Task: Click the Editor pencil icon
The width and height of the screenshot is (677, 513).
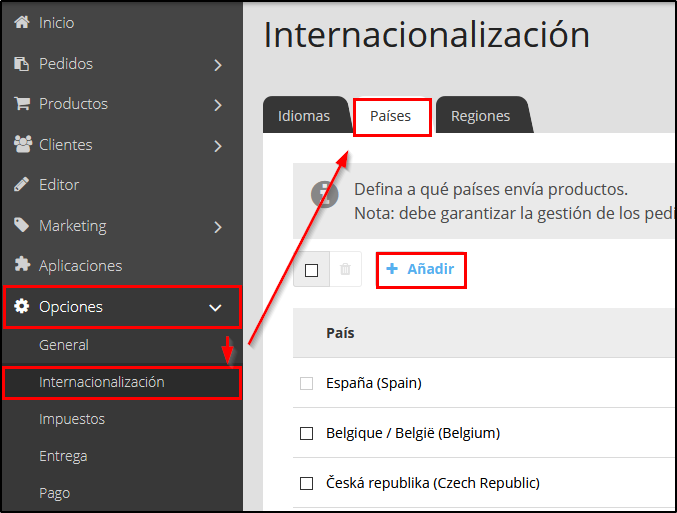Action: (x=22, y=185)
